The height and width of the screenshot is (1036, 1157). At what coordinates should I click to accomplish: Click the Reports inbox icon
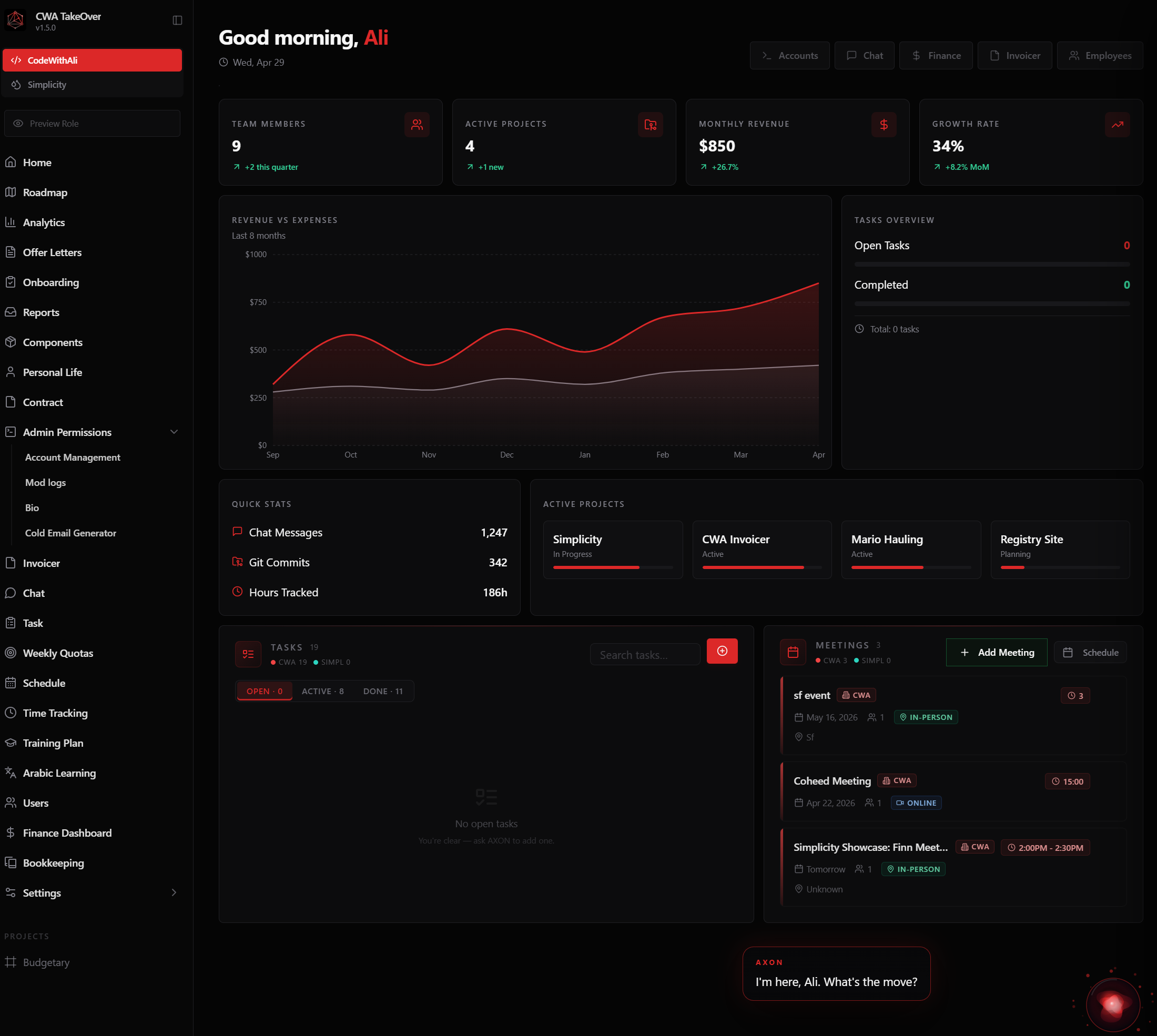(x=10, y=312)
